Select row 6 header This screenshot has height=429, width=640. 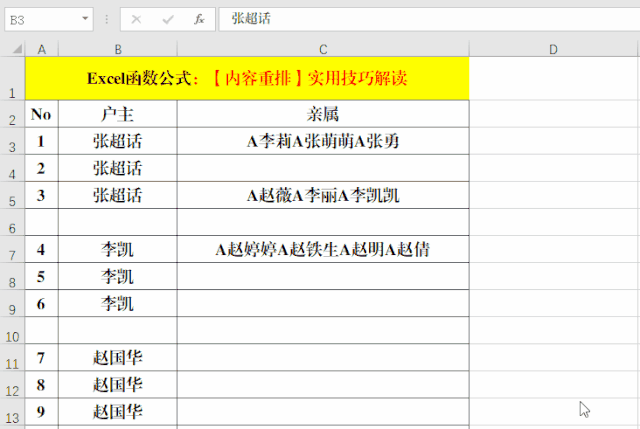[12, 222]
